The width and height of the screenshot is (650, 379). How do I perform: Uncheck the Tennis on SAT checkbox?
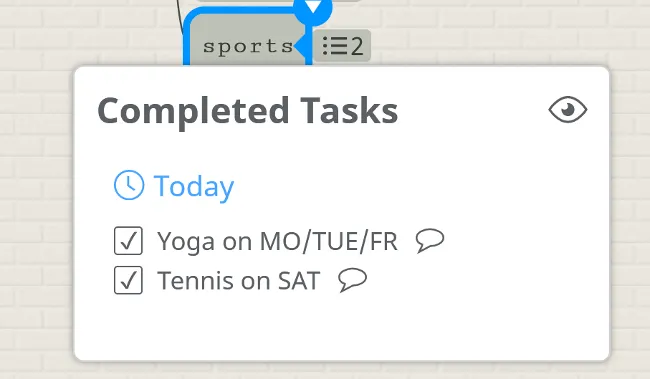pos(128,280)
